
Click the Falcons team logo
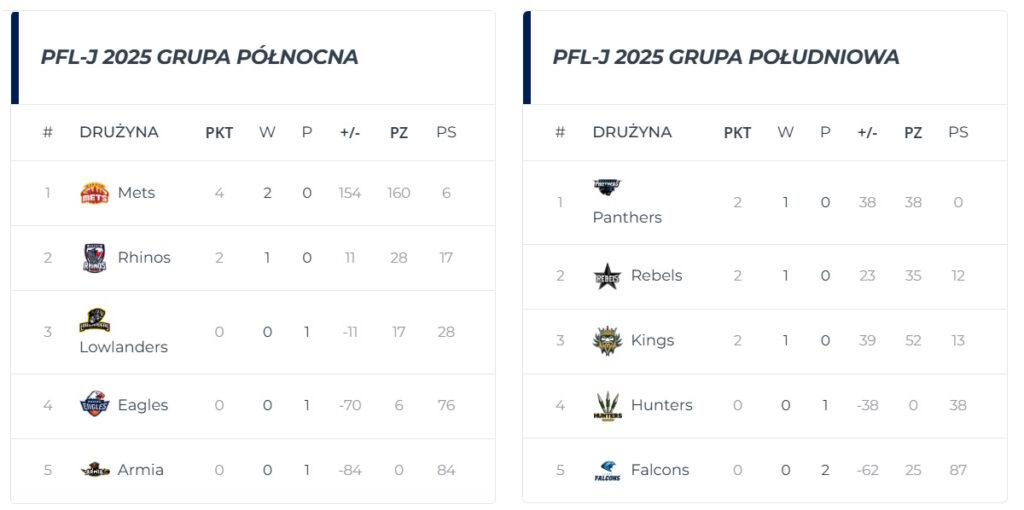(x=607, y=470)
